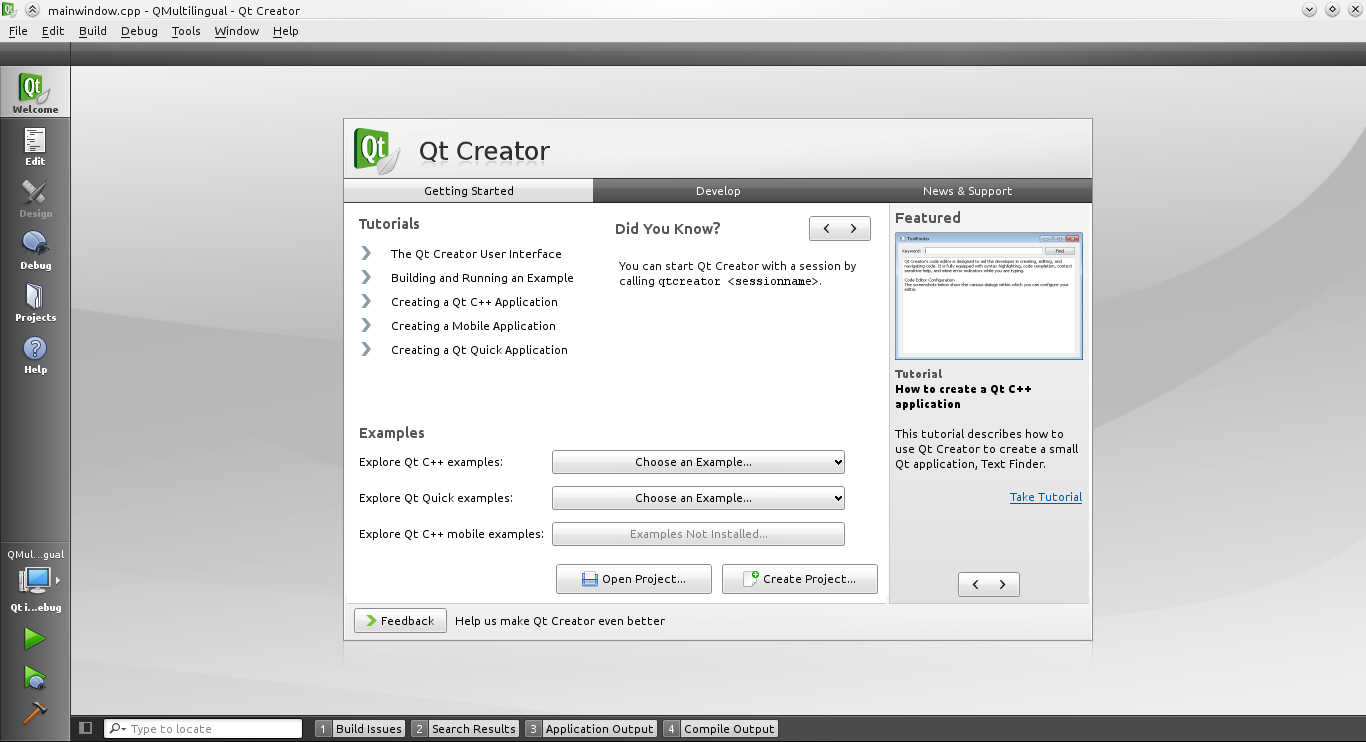Click the Create Project button
Image resolution: width=1366 pixels, height=742 pixels.
tap(800, 579)
